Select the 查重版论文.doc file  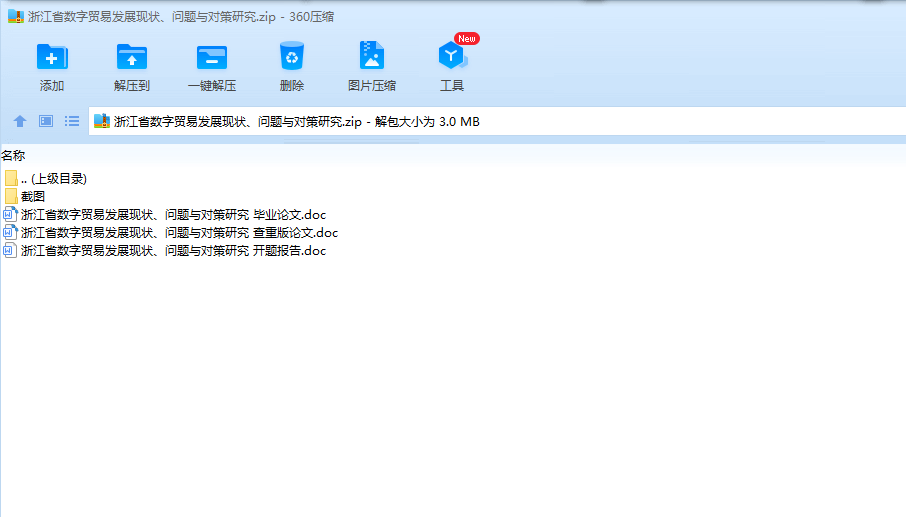tap(179, 233)
